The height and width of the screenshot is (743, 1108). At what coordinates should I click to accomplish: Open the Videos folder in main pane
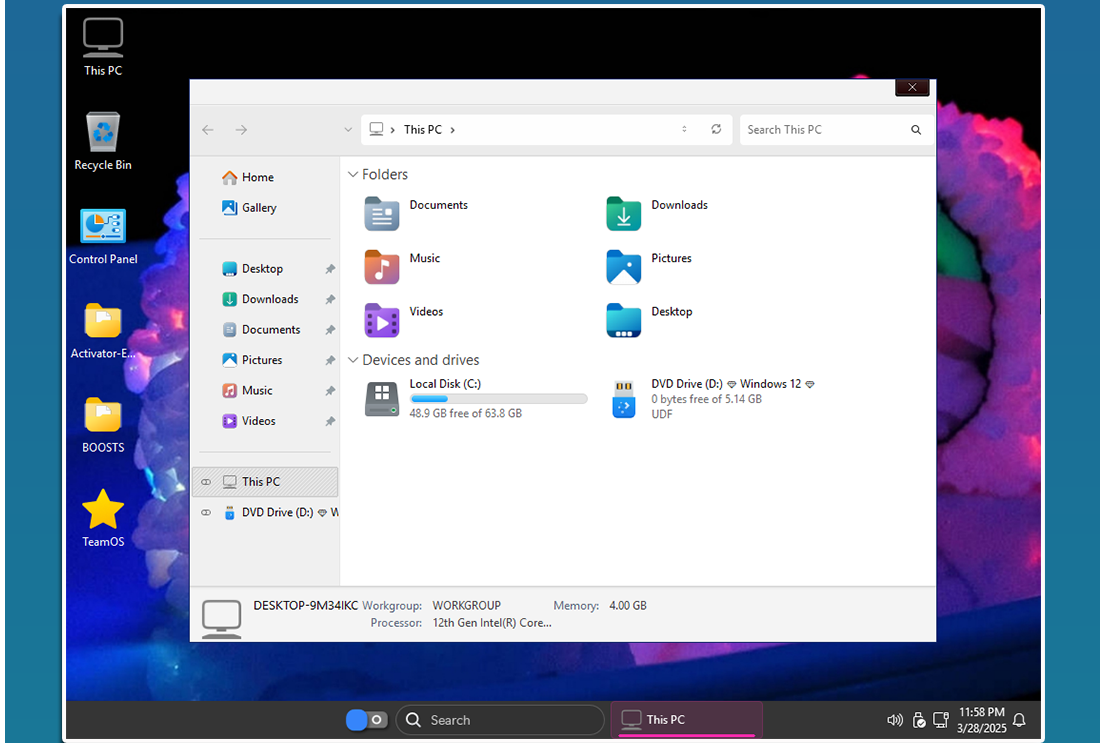coord(382,320)
